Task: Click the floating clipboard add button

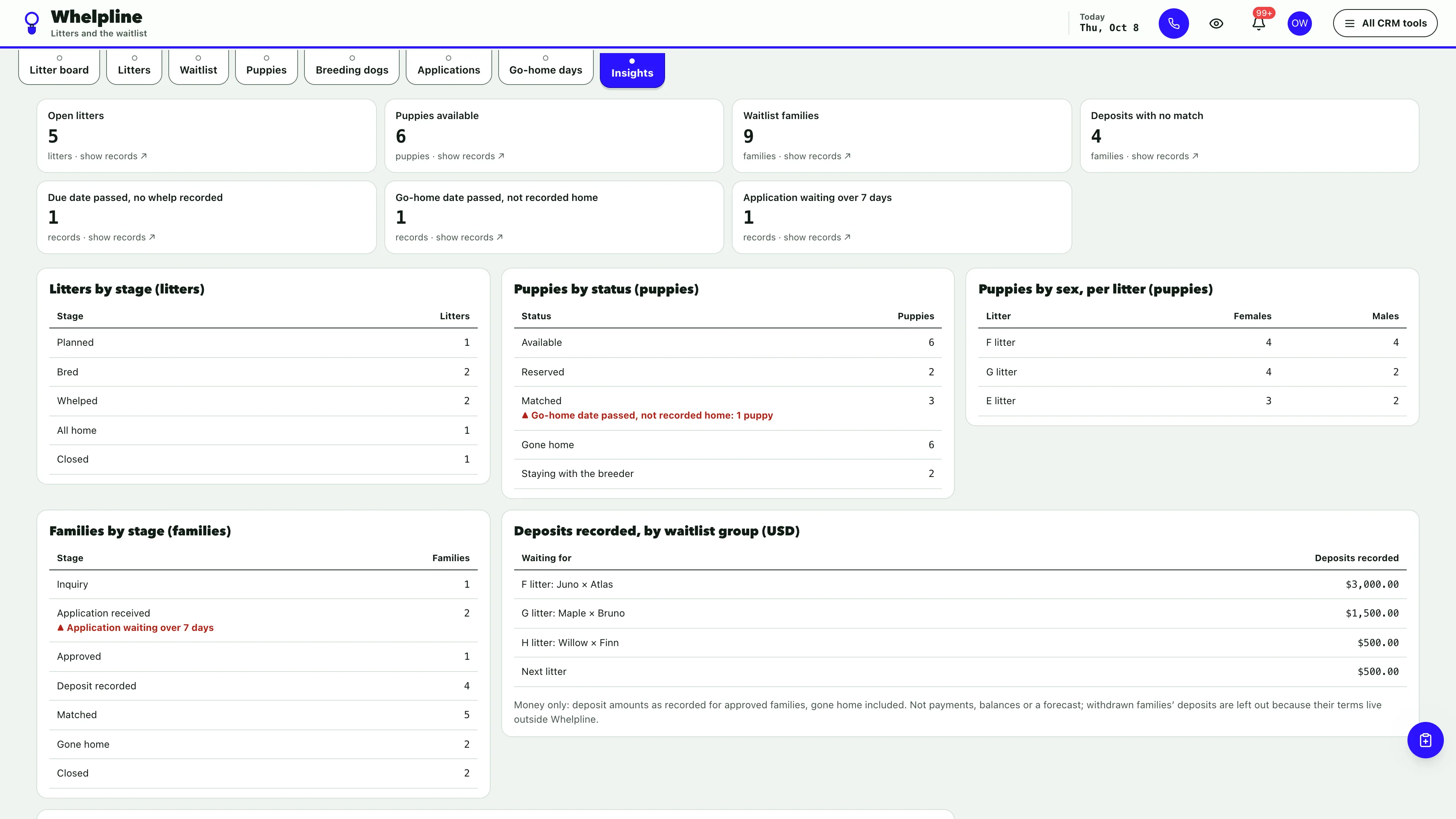Action: 1425,740
